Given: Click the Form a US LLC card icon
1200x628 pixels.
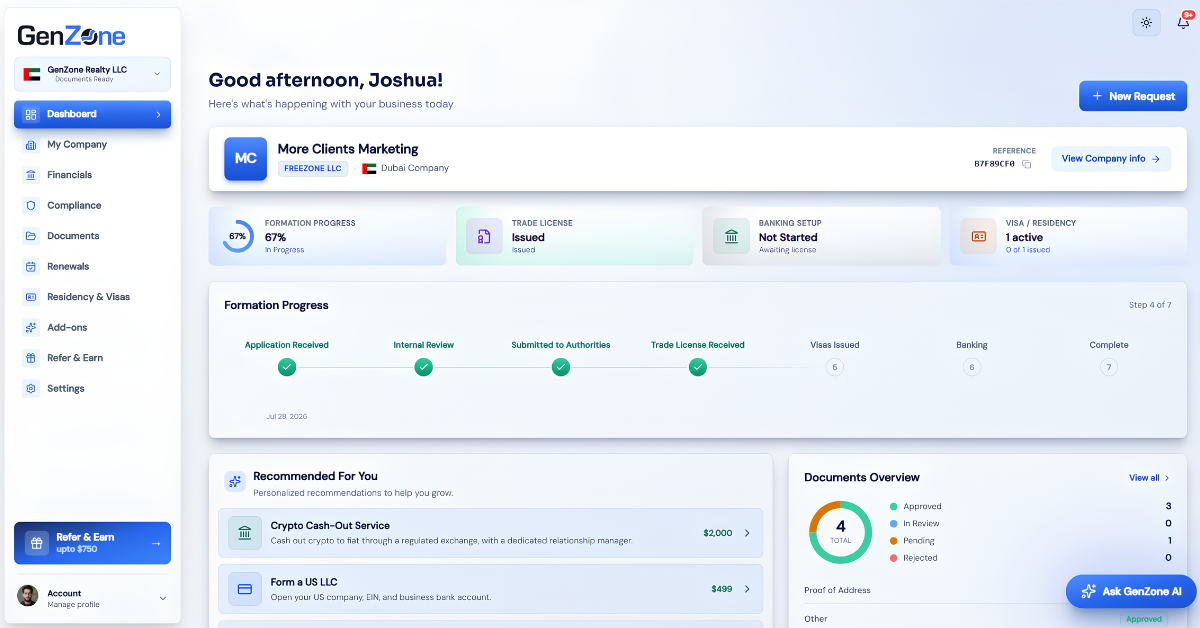Looking at the screenshot, I should 245,589.
